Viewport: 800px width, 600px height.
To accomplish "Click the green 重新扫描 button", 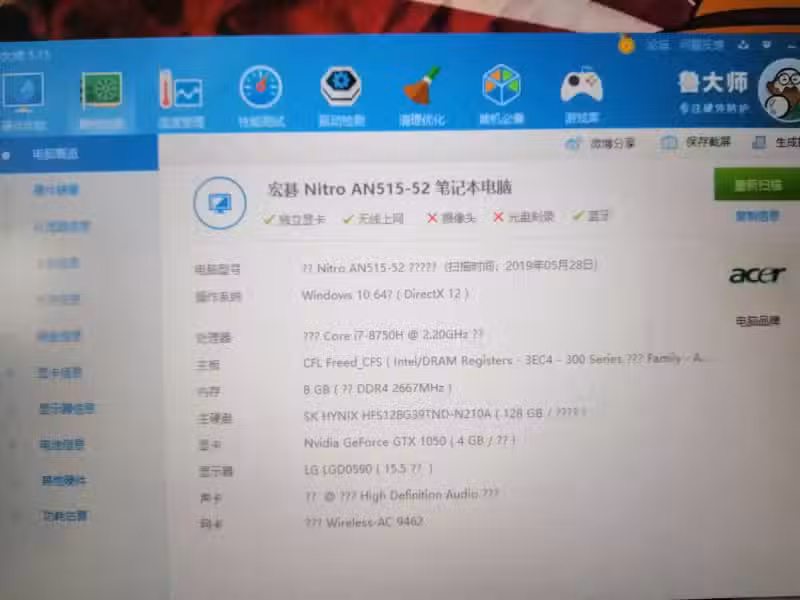I will pos(757,184).
